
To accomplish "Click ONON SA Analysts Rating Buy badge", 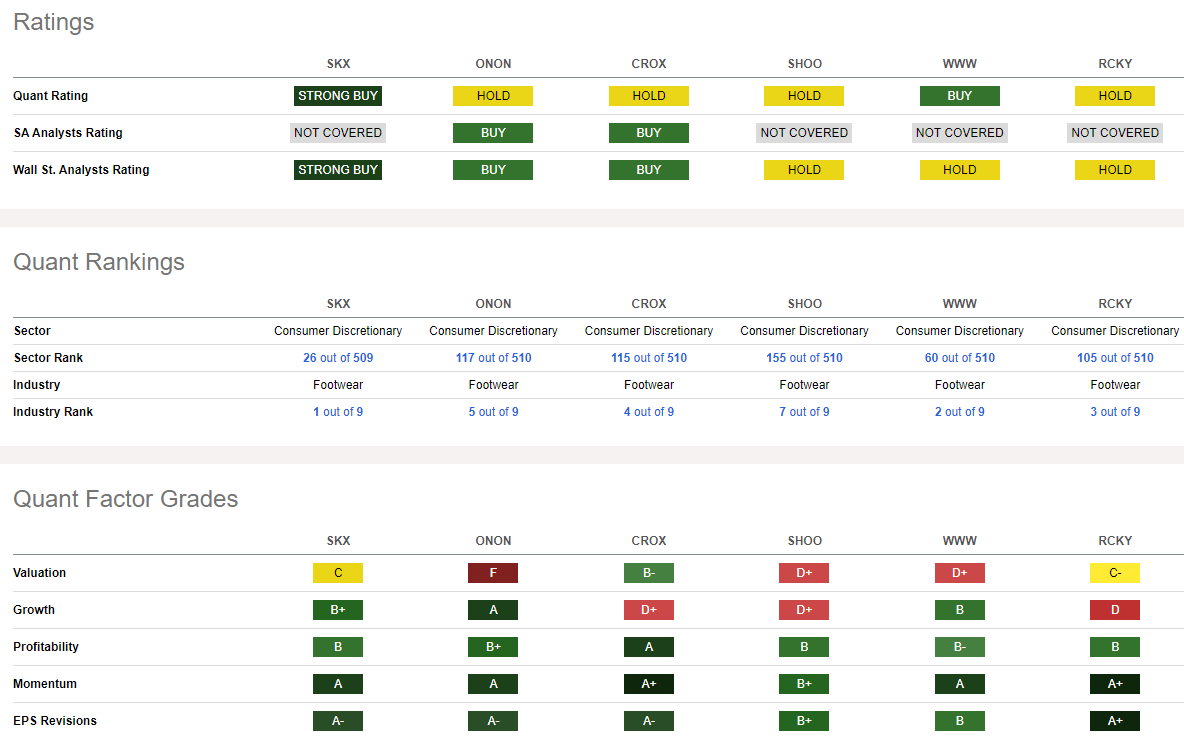I will [493, 133].
